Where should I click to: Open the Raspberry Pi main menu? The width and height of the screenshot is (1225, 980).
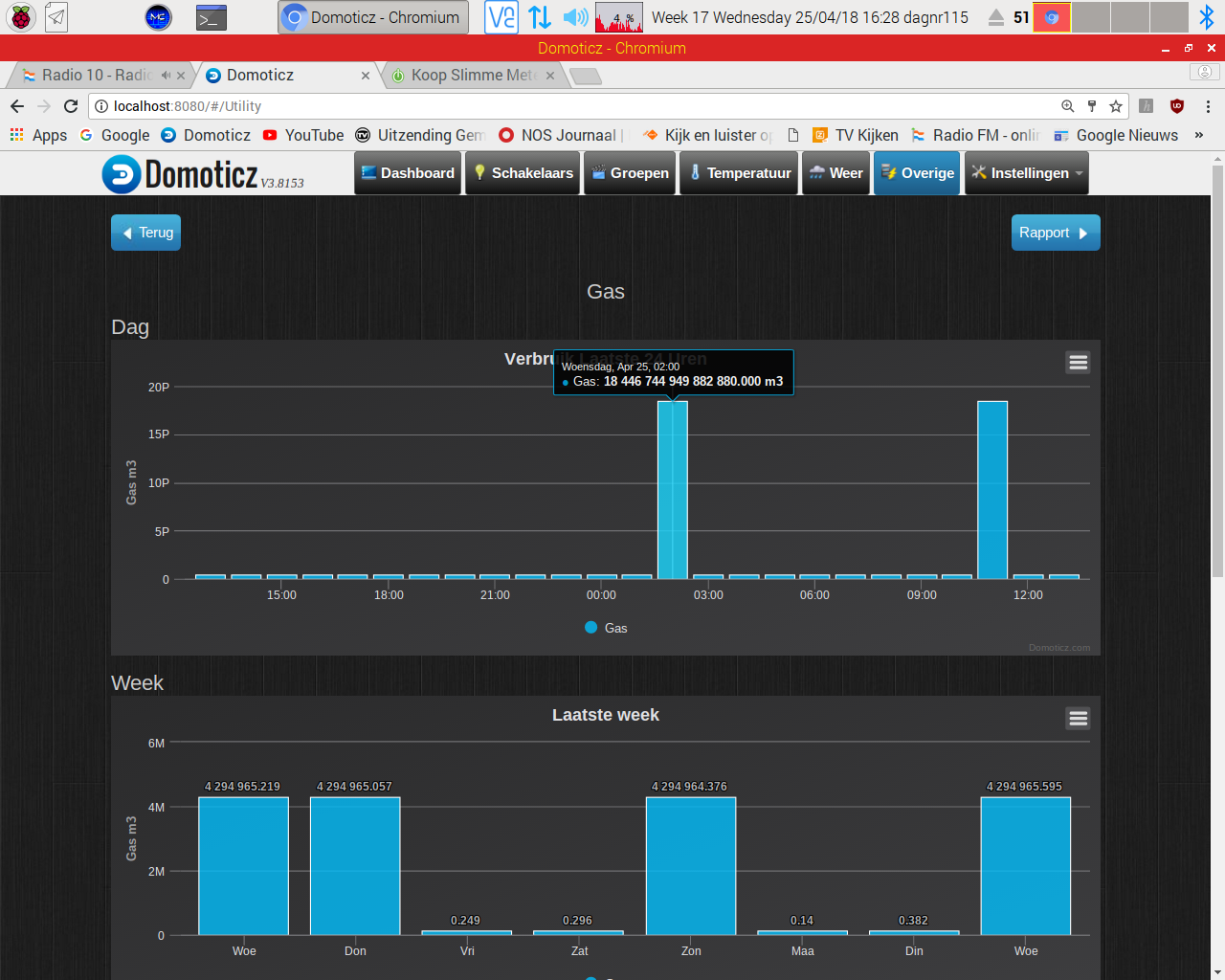pyautogui.click(x=20, y=17)
